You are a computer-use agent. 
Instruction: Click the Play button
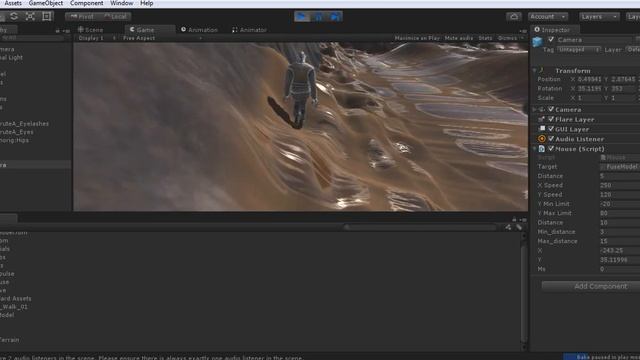(x=302, y=17)
